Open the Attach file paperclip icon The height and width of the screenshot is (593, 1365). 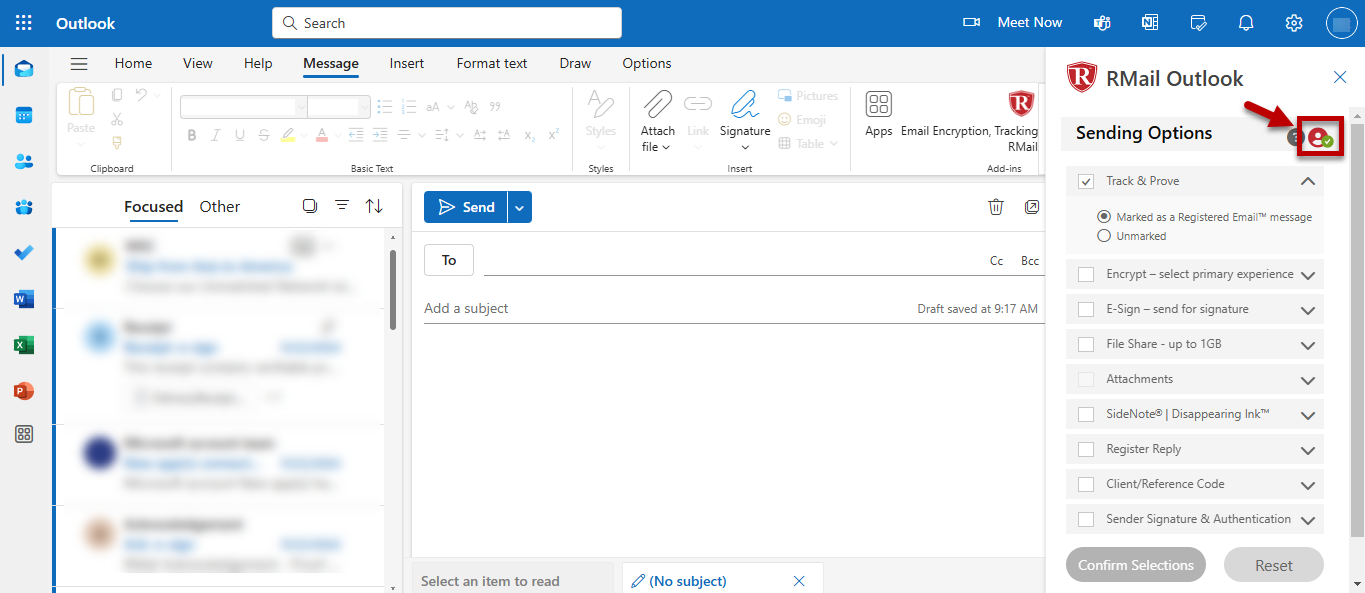657,104
